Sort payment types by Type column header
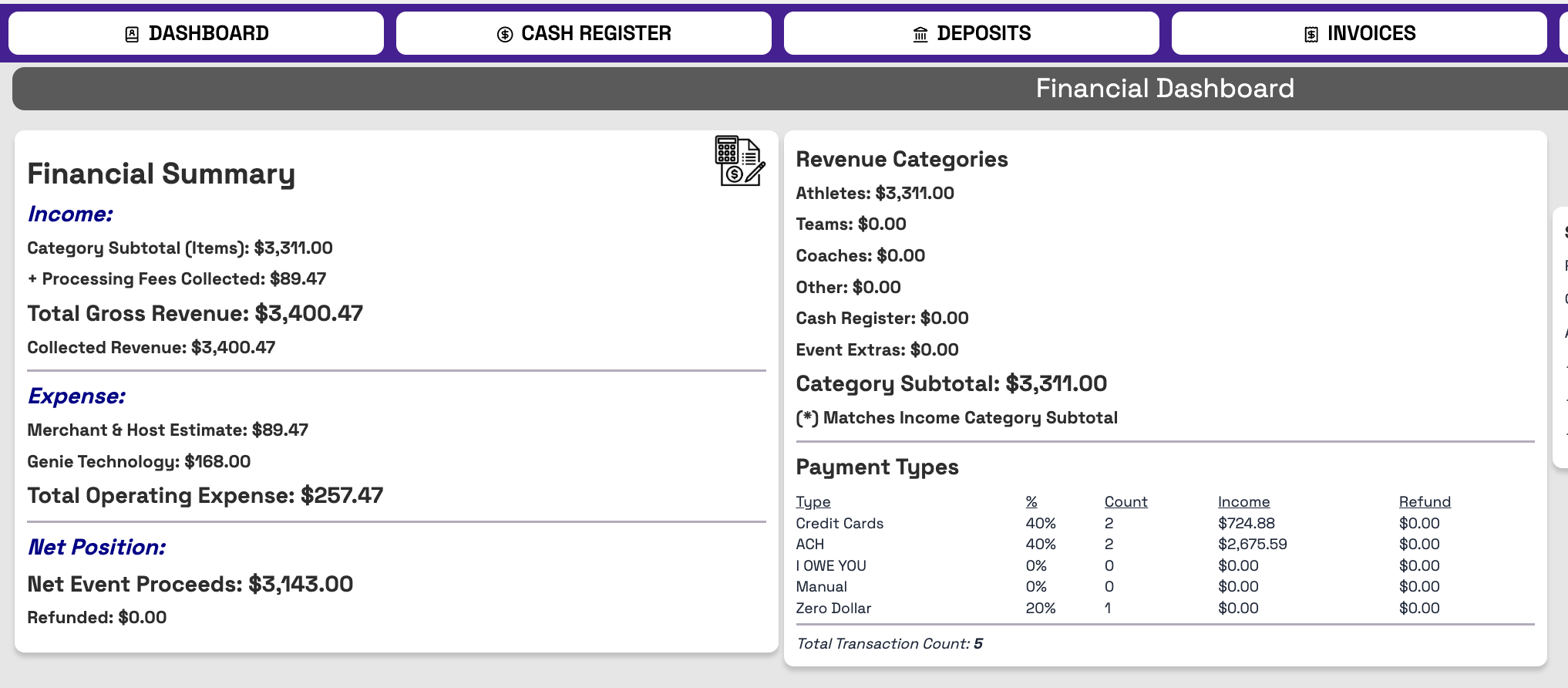1568x688 pixels. (x=813, y=502)
